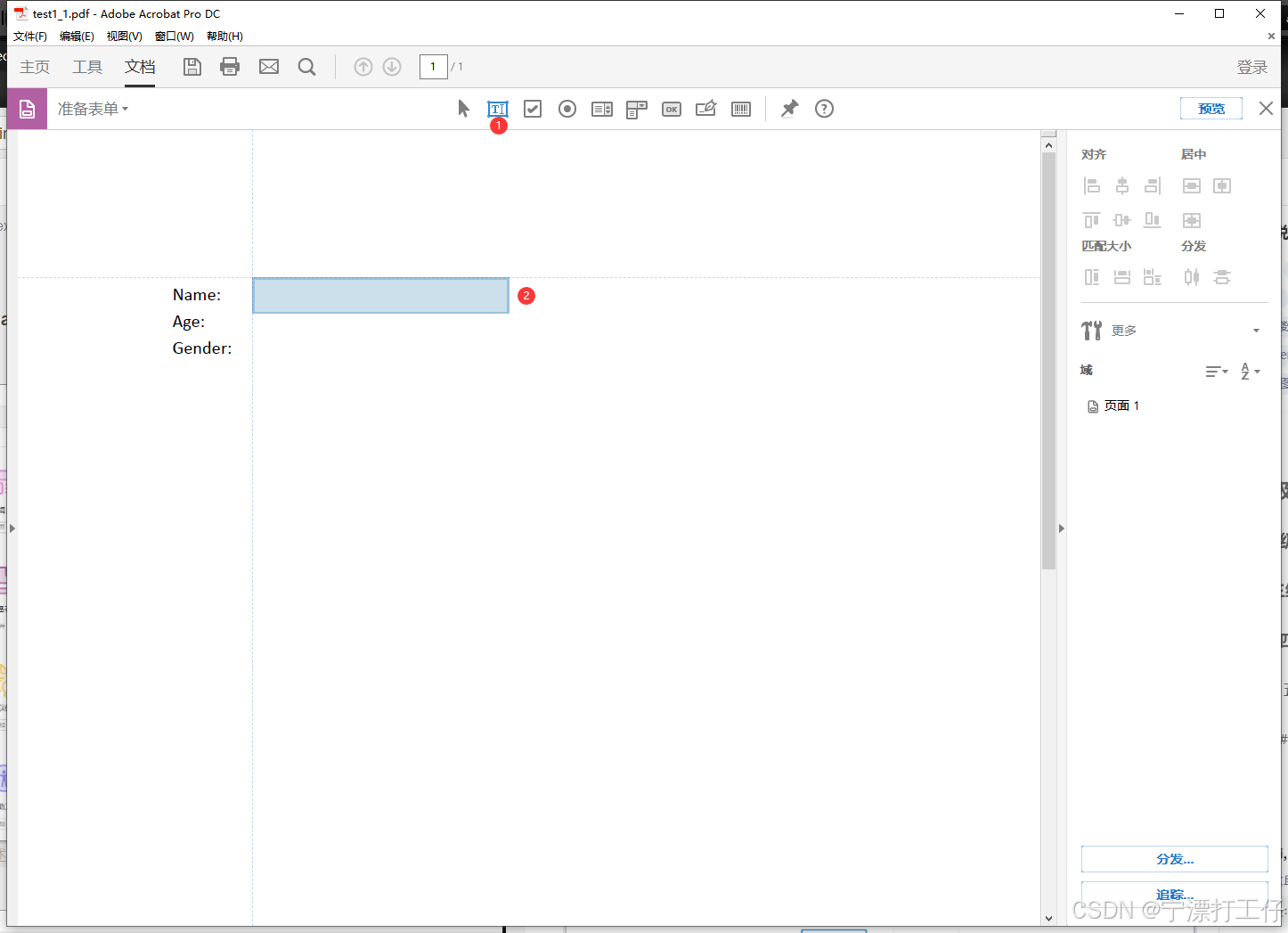Click the align top edges icon
The width and height of the screenshot is (1288, 933).
click(1092, 219)
